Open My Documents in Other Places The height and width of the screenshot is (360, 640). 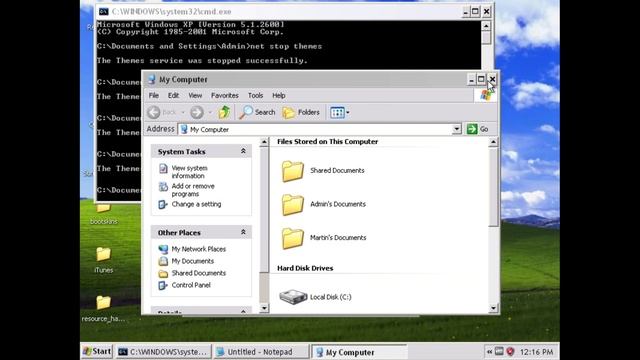tap(193, 261)
